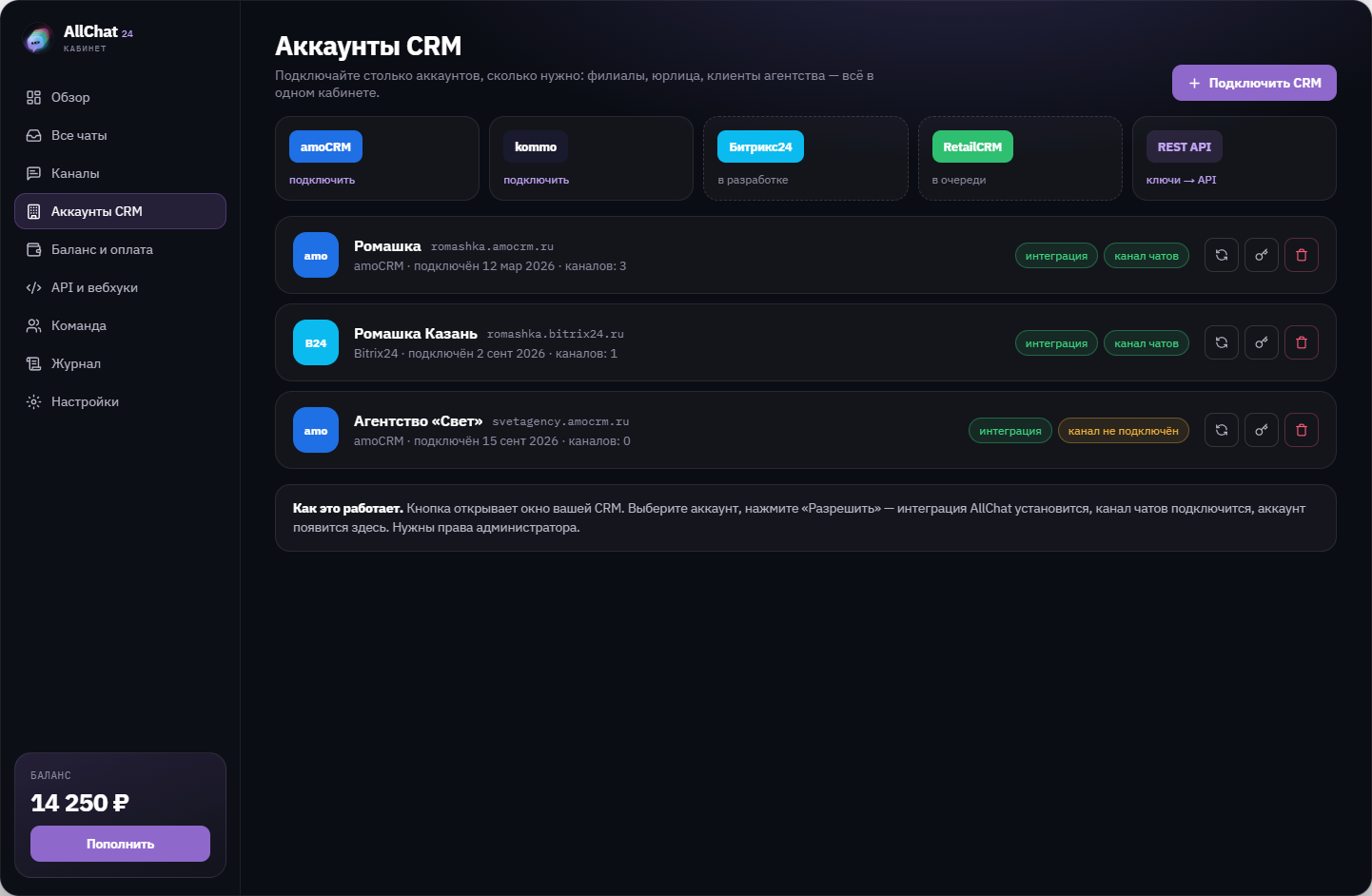This screenshot has height=896, width=1372.
Task: Click the Аккаунты CRM building icon
Action: (34, 211)
